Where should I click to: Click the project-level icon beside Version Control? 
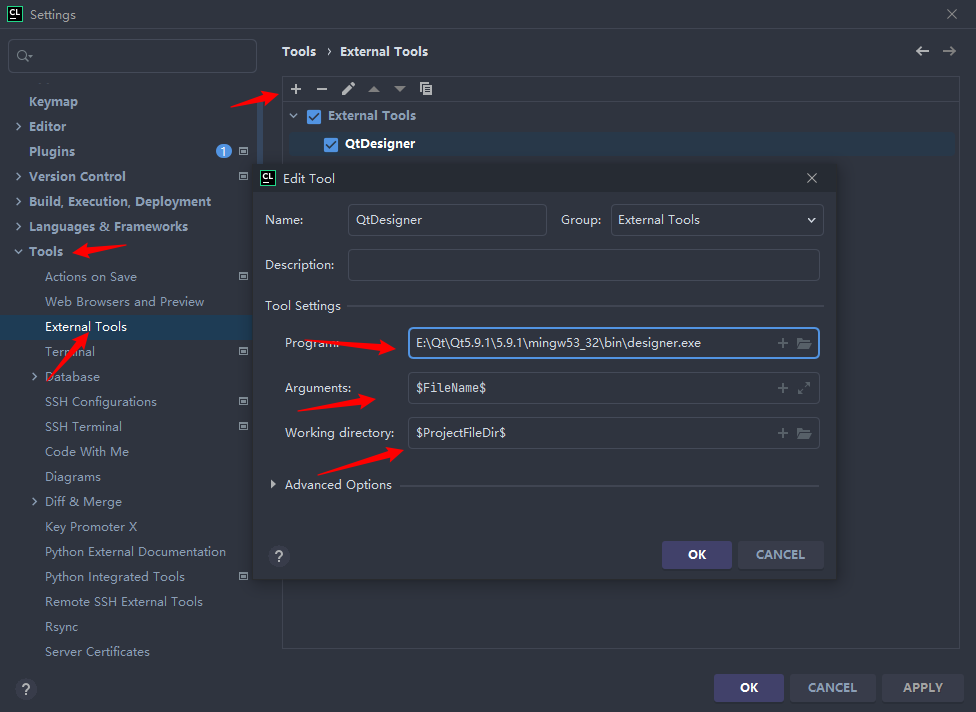click(x=243, y=176)
